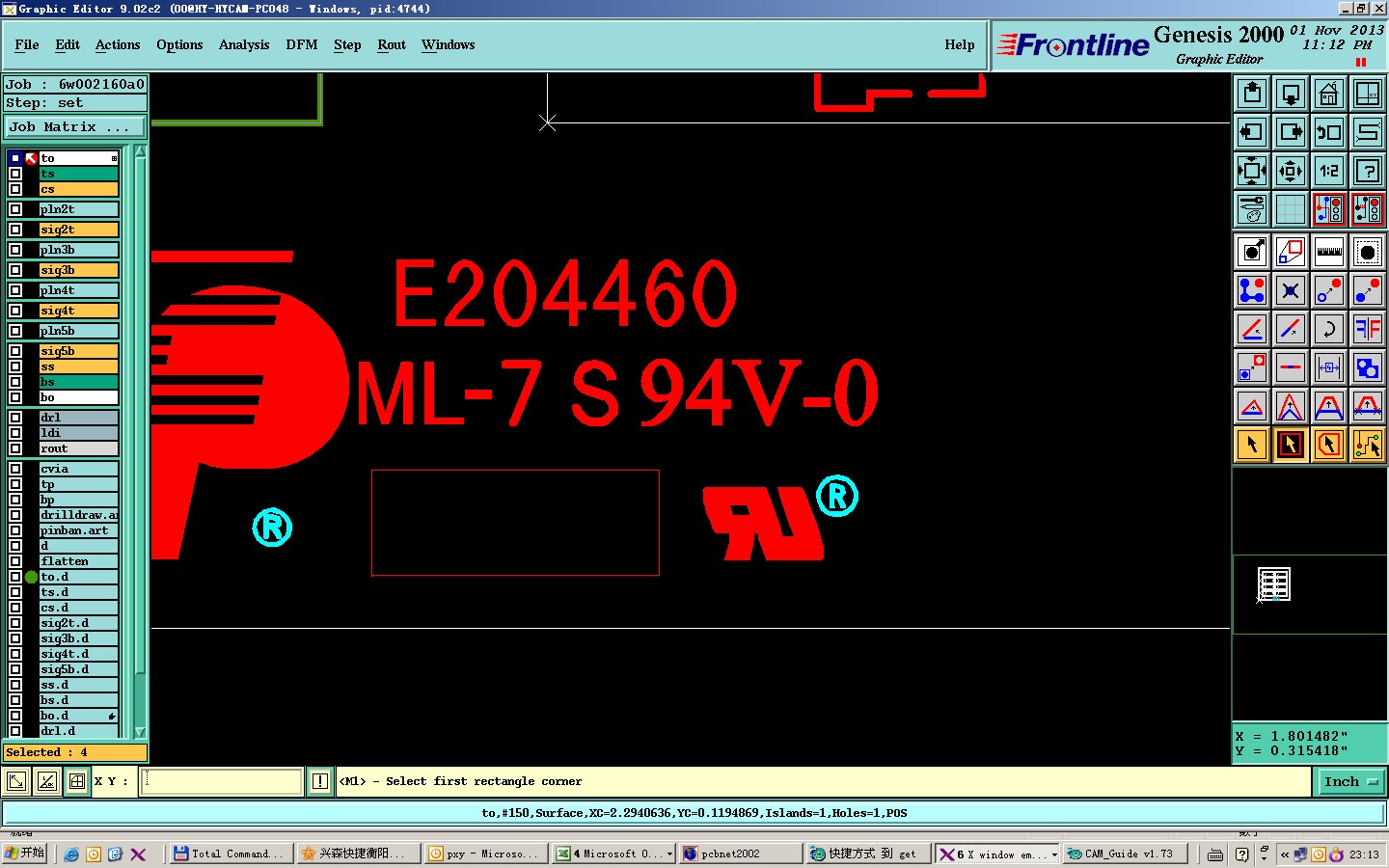Click the layer list scroll-up arrow

(x=140, y=151)
